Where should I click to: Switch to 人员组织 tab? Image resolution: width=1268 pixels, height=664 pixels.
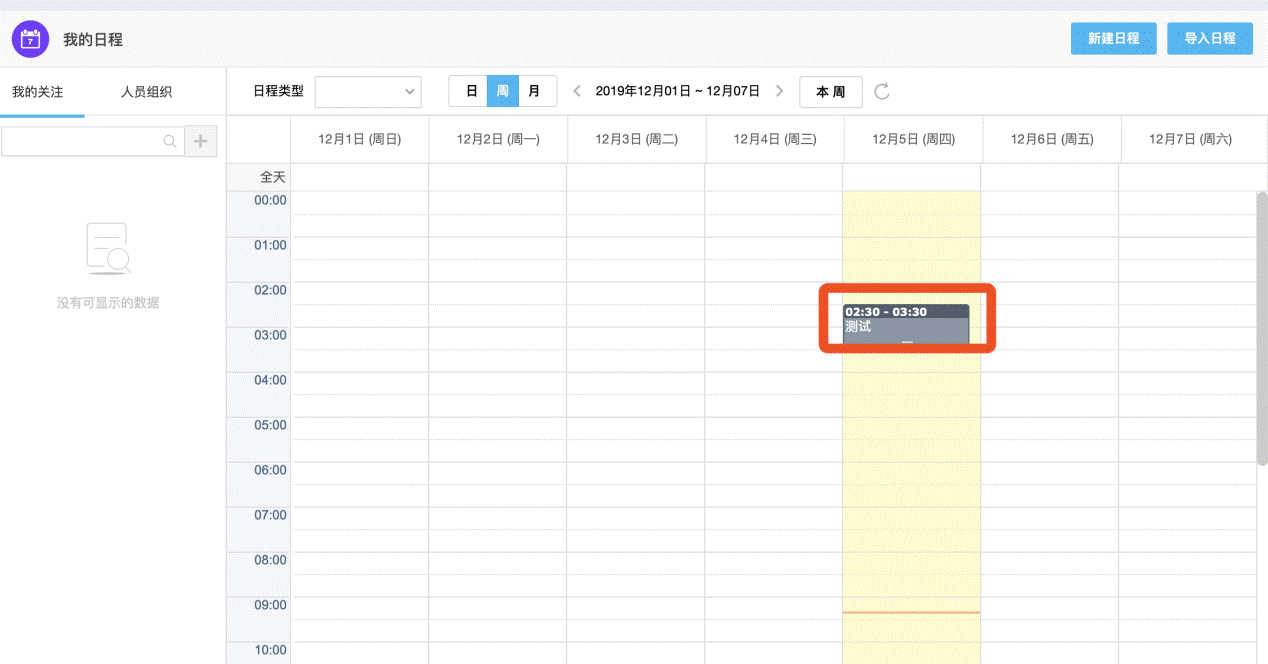click(x=146, y=92)
